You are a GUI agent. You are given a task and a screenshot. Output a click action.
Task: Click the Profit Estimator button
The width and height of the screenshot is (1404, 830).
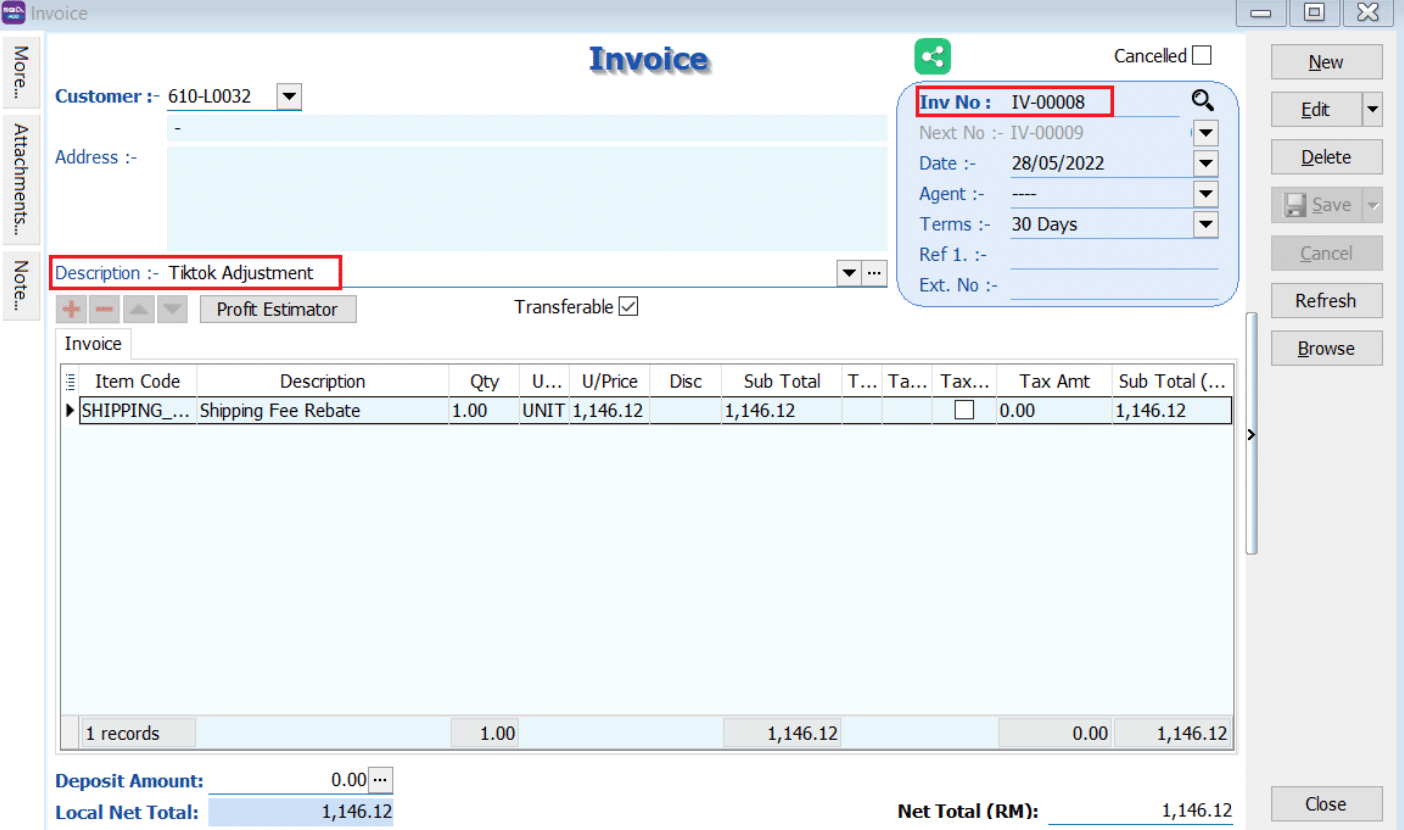tap(278, 309)
